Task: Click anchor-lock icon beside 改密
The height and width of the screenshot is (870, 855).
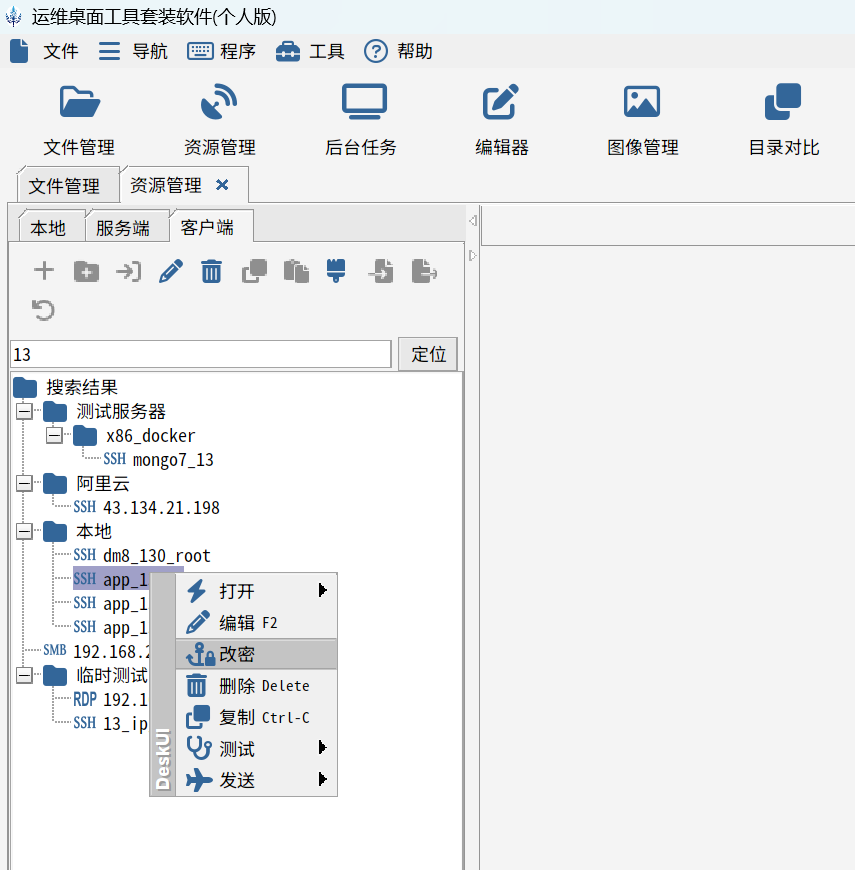Action: (x=200, y=654)
